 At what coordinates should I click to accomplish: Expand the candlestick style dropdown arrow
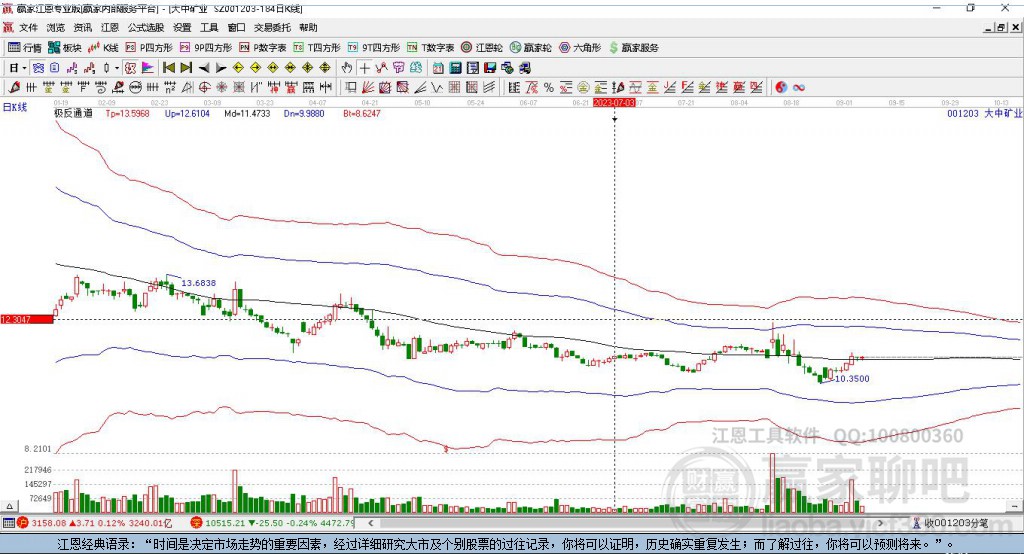pyautogui.click(x=117, y=68)
